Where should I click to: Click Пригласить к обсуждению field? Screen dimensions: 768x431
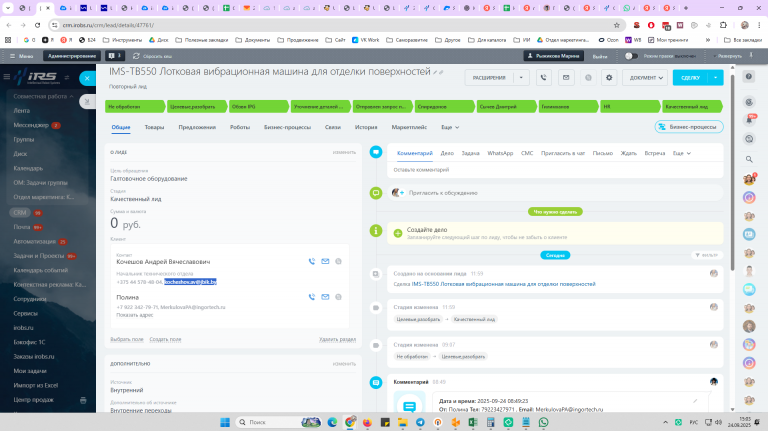555,193
